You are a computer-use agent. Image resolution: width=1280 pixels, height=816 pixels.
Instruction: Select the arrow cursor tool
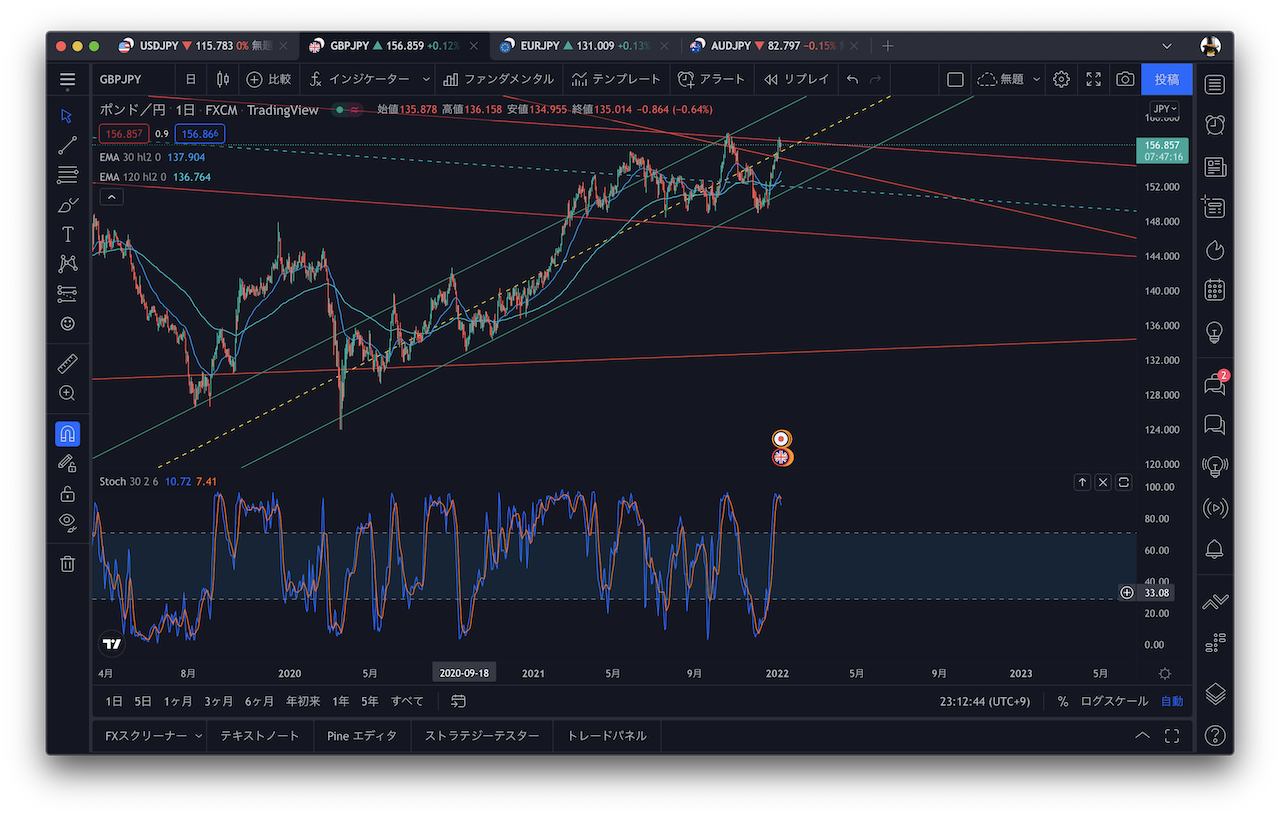(x=67, y=115)
